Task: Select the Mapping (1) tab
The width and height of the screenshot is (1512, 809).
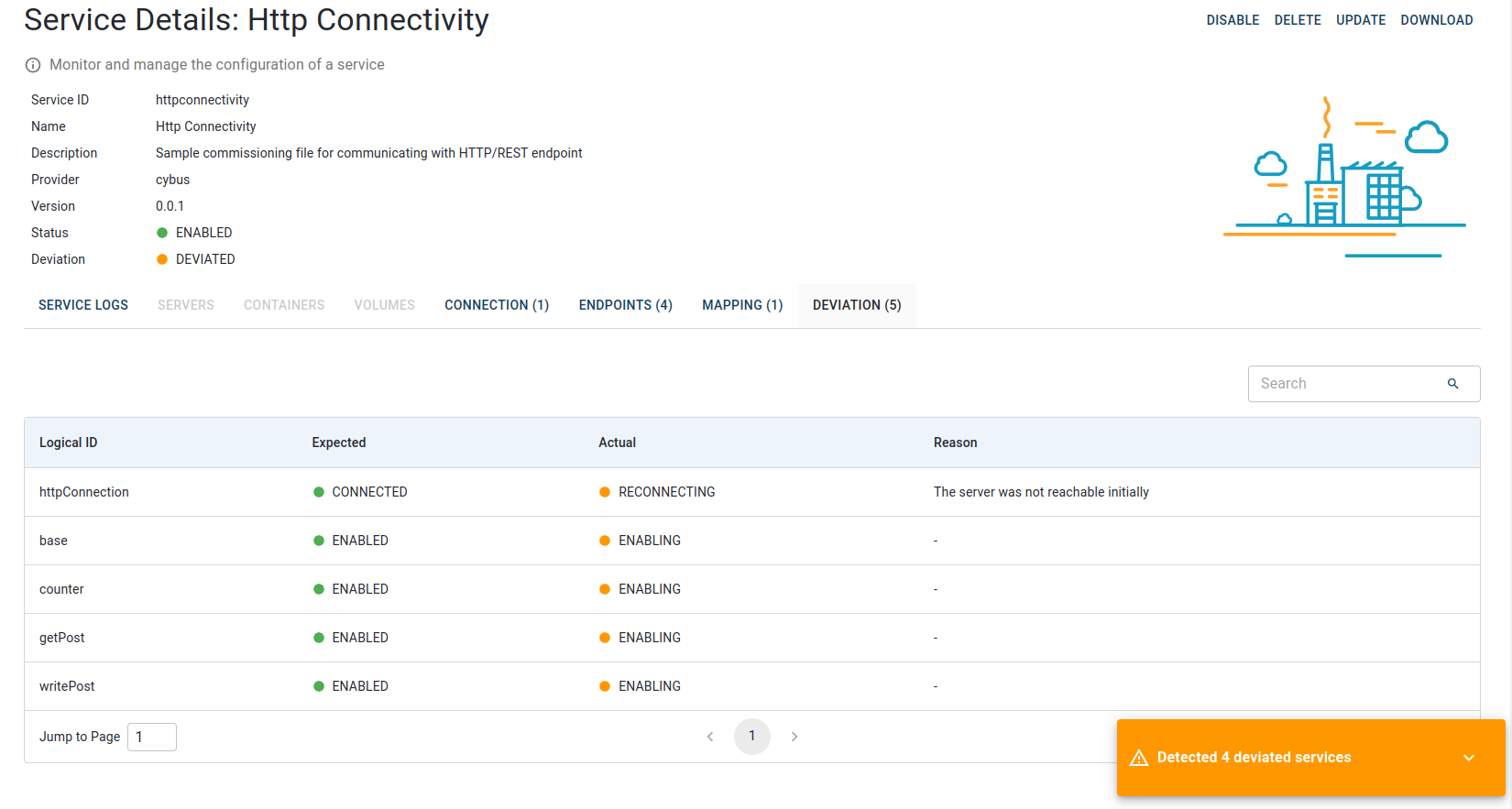Action: [x=742, y=305]
